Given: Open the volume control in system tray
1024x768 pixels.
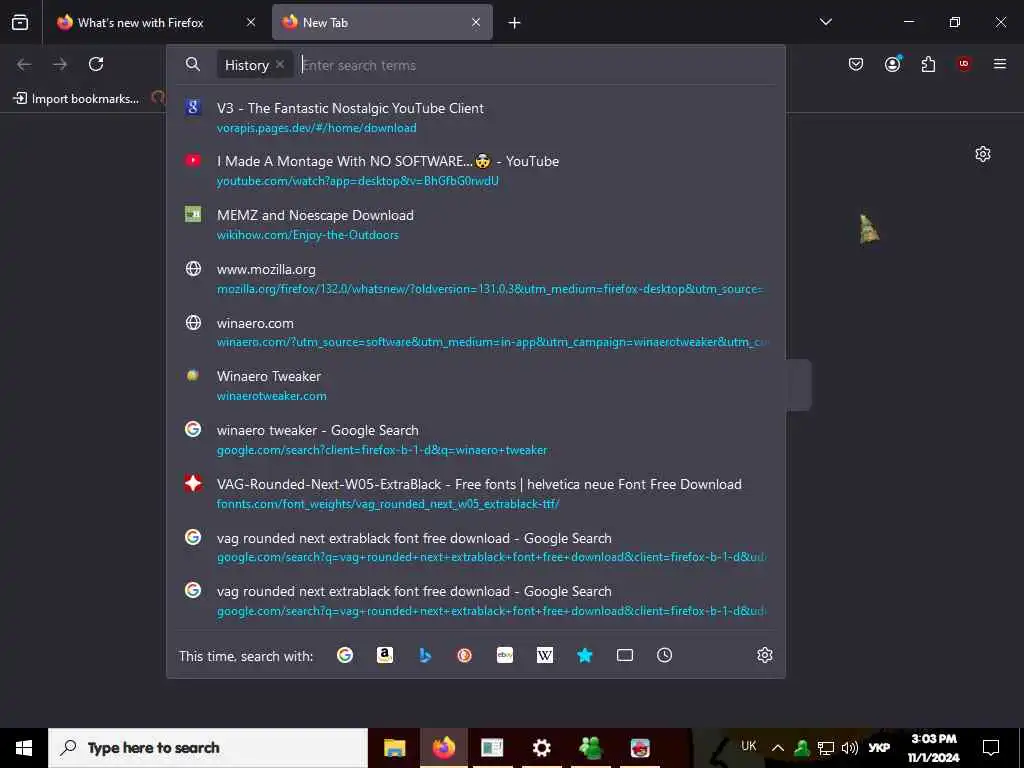Looking at the screenshot, I should point(850,748).
